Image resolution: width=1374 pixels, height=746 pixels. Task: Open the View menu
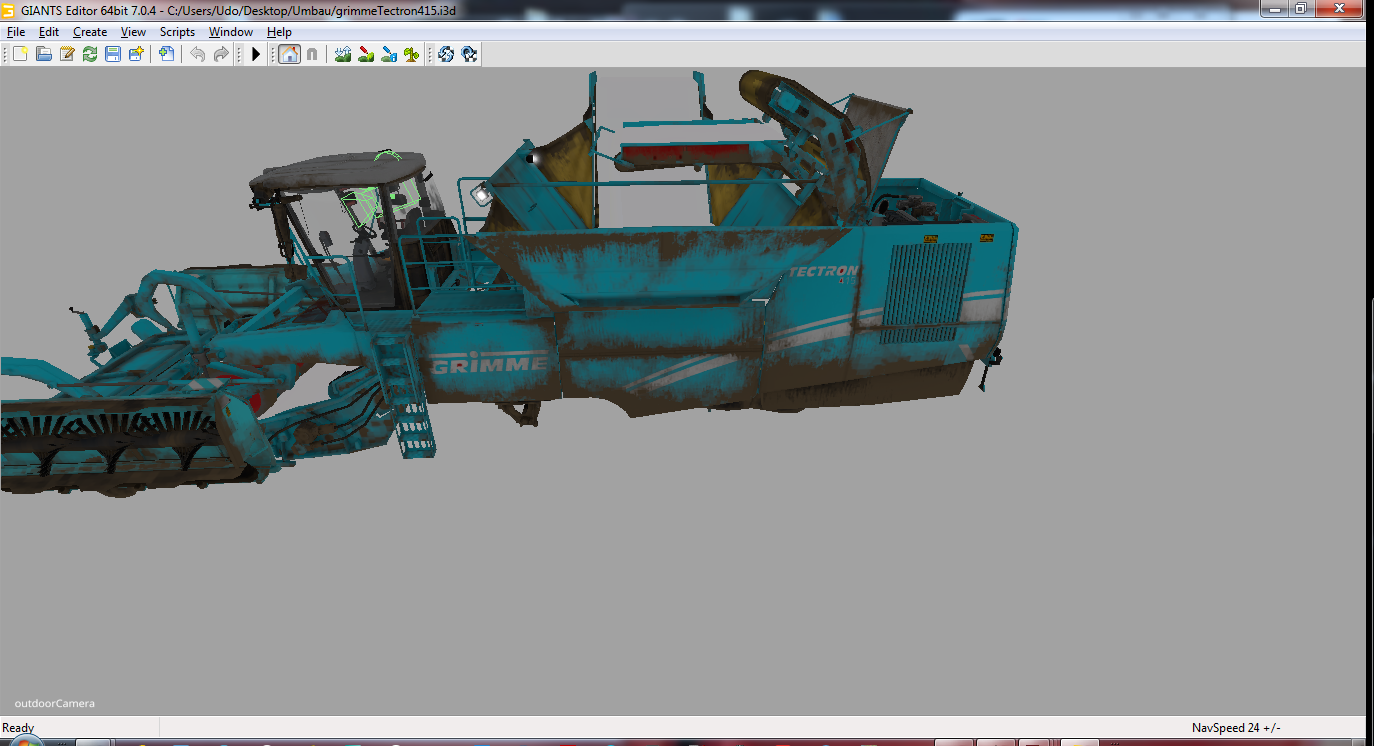[133, 32]
